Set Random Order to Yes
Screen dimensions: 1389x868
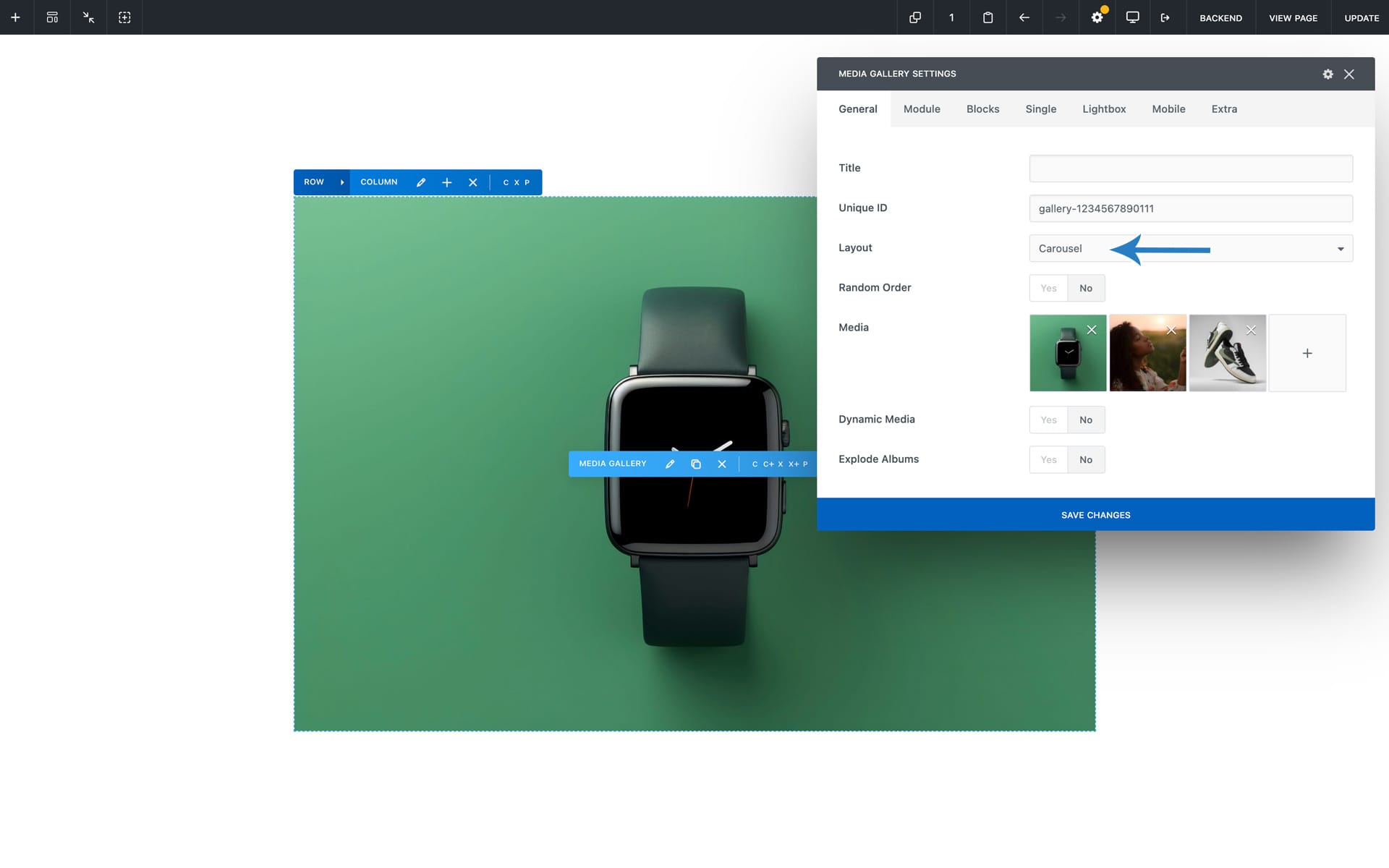click(1048, 288)
